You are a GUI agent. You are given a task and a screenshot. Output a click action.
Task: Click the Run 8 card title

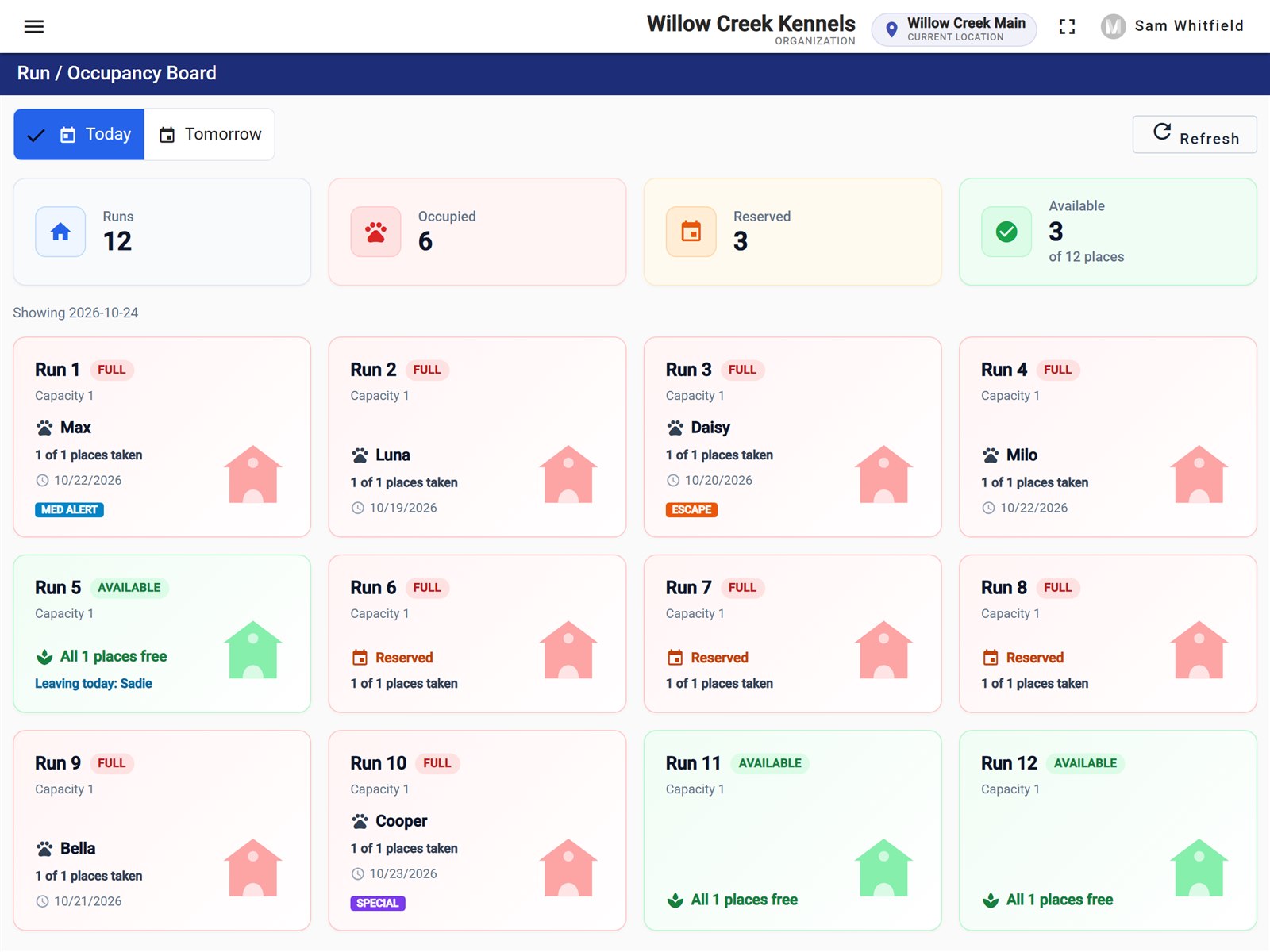click(1004, 588)
